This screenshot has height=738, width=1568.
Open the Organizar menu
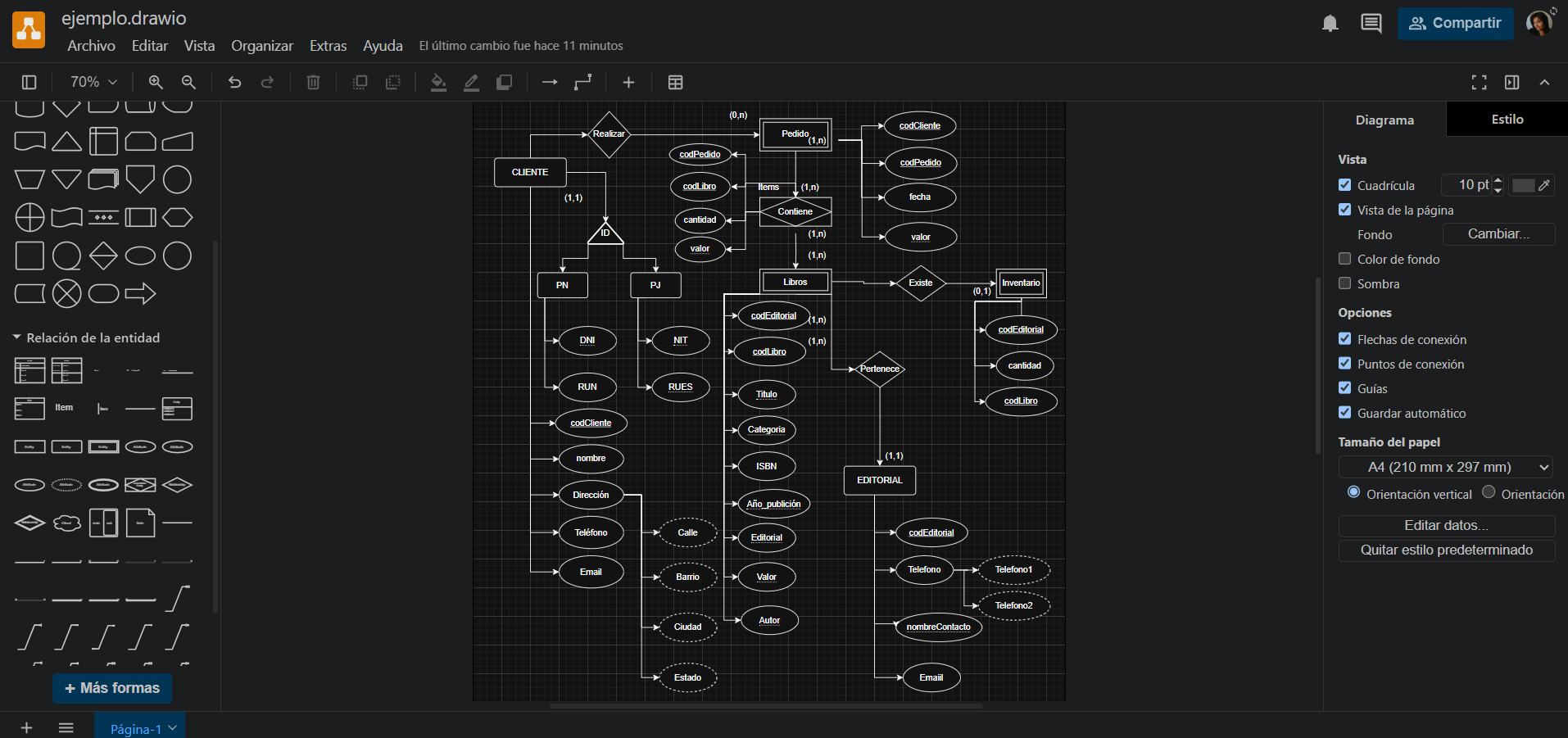pos(262,46)
